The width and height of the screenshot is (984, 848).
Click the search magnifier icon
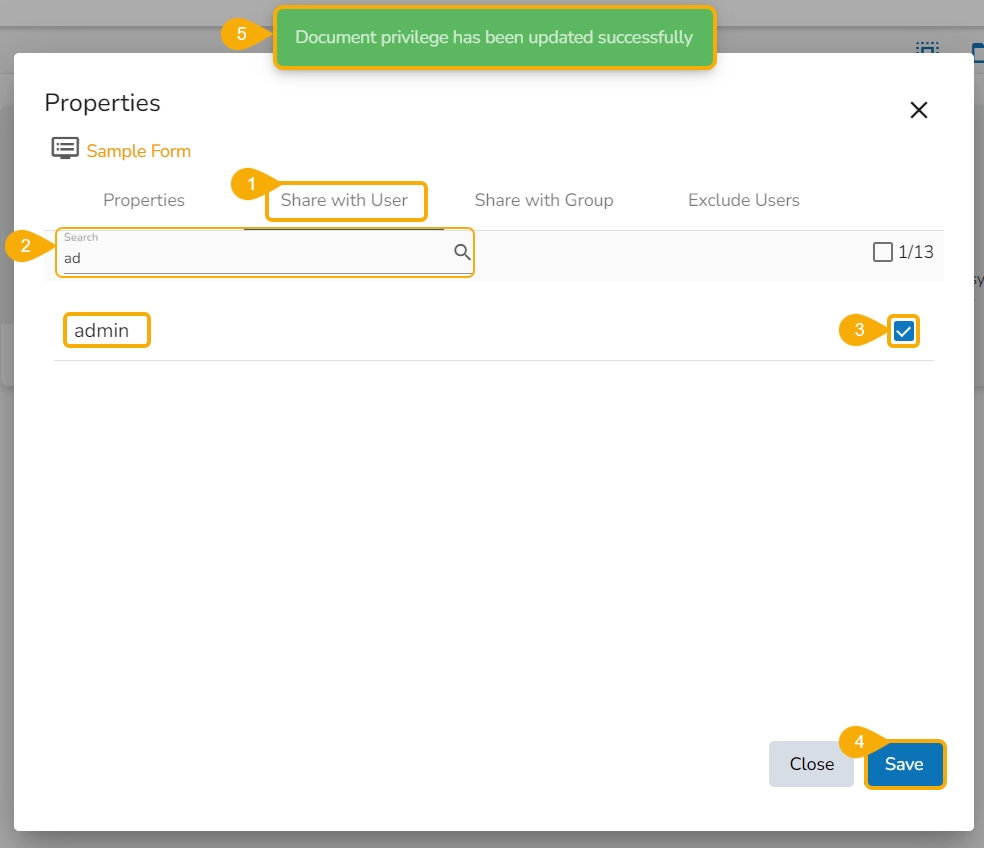[x=462, y=252]
